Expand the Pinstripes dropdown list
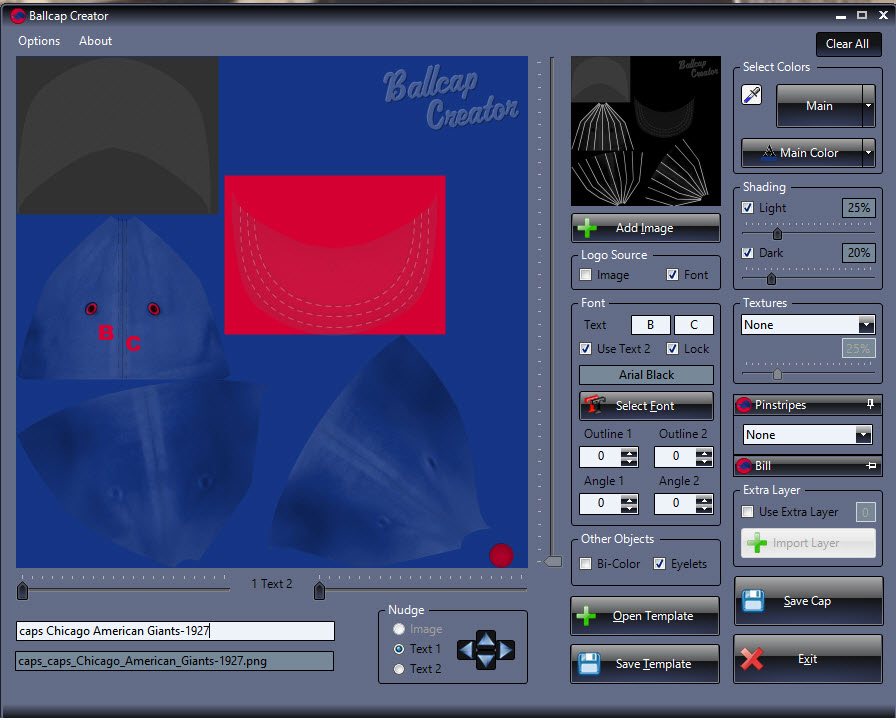Screen dimensions: 896x718 (863, 435)
